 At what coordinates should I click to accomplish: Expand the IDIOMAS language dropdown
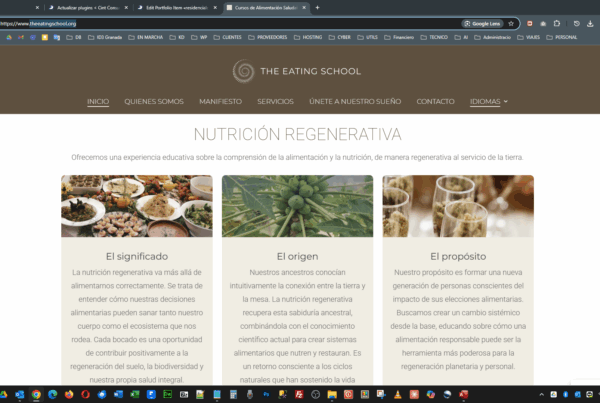[489, 101]
